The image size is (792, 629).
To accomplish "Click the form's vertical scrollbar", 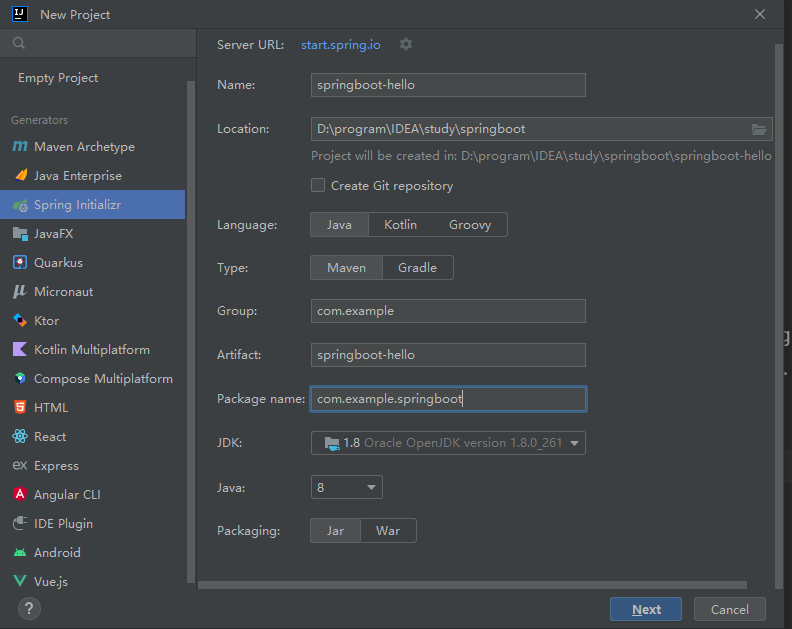I will [x=779, y=316].
